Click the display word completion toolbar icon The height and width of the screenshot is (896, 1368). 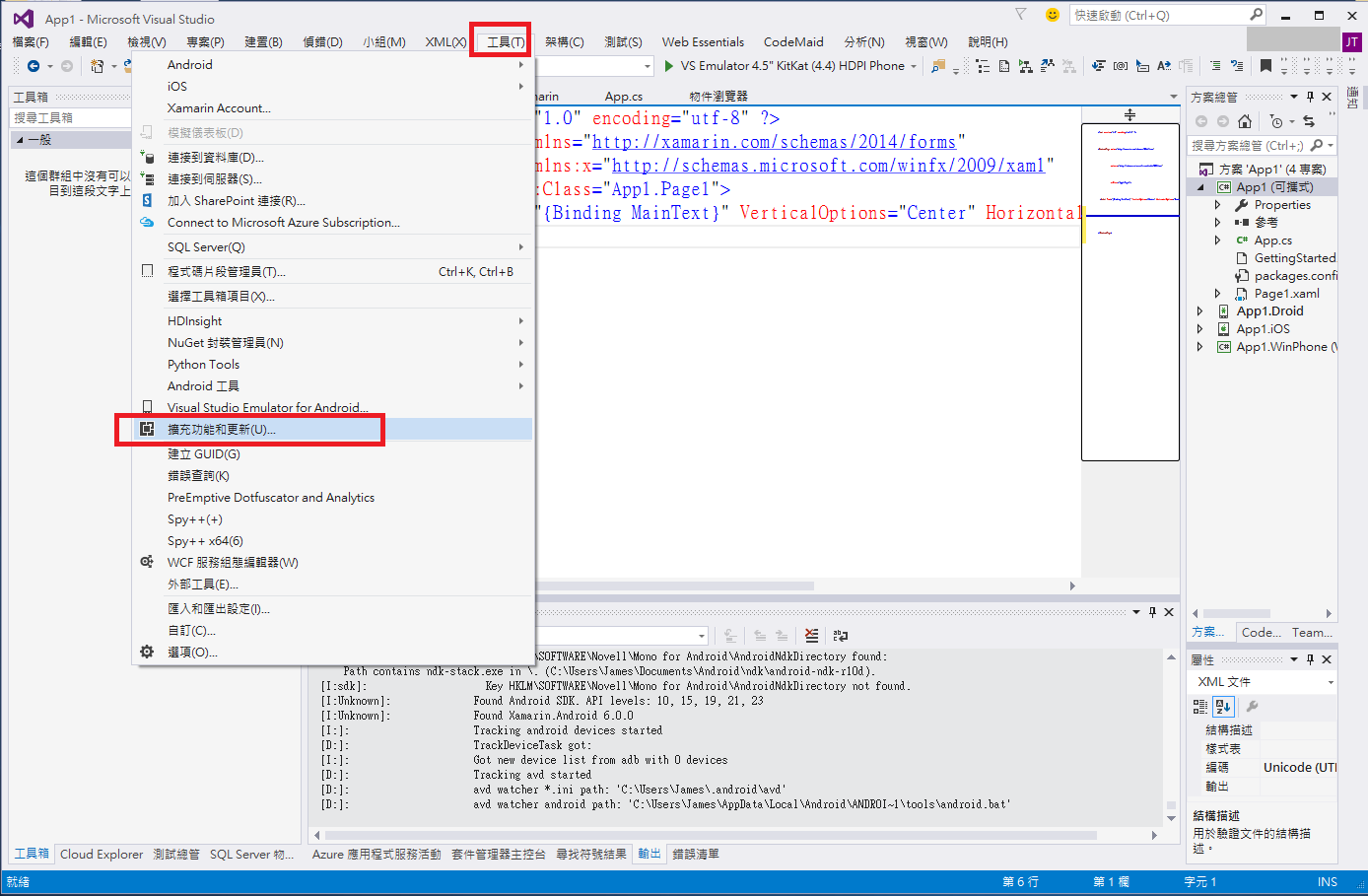[x=1164, y=66]
